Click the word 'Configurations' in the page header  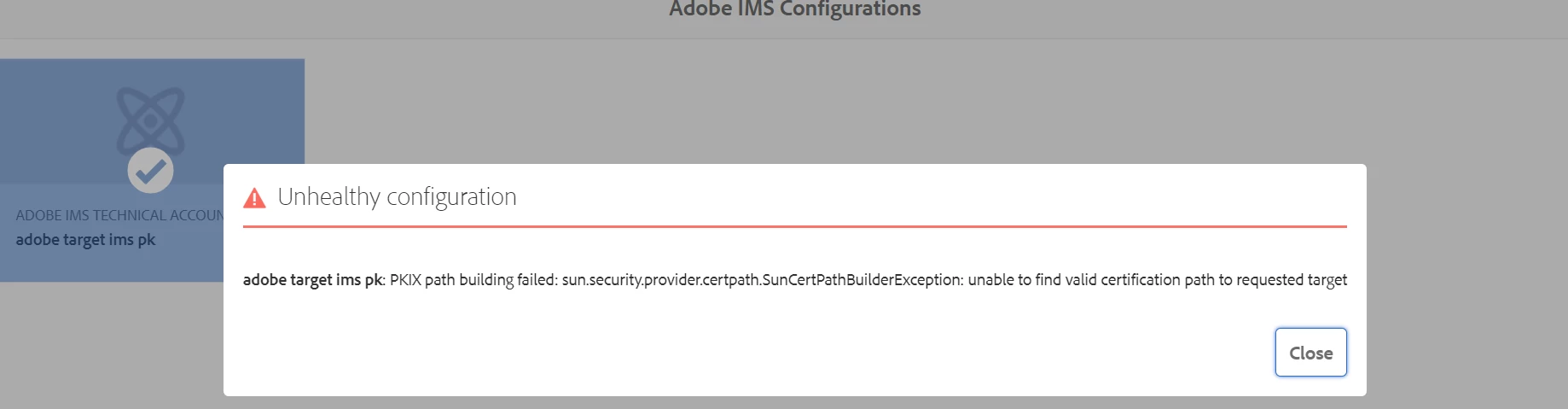[850, 9]
